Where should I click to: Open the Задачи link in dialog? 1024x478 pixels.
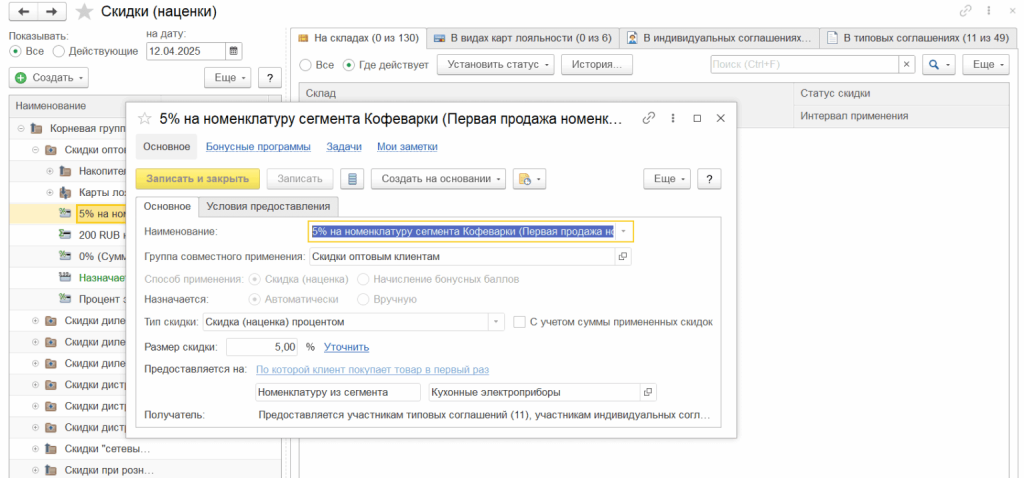click(344, 147)
